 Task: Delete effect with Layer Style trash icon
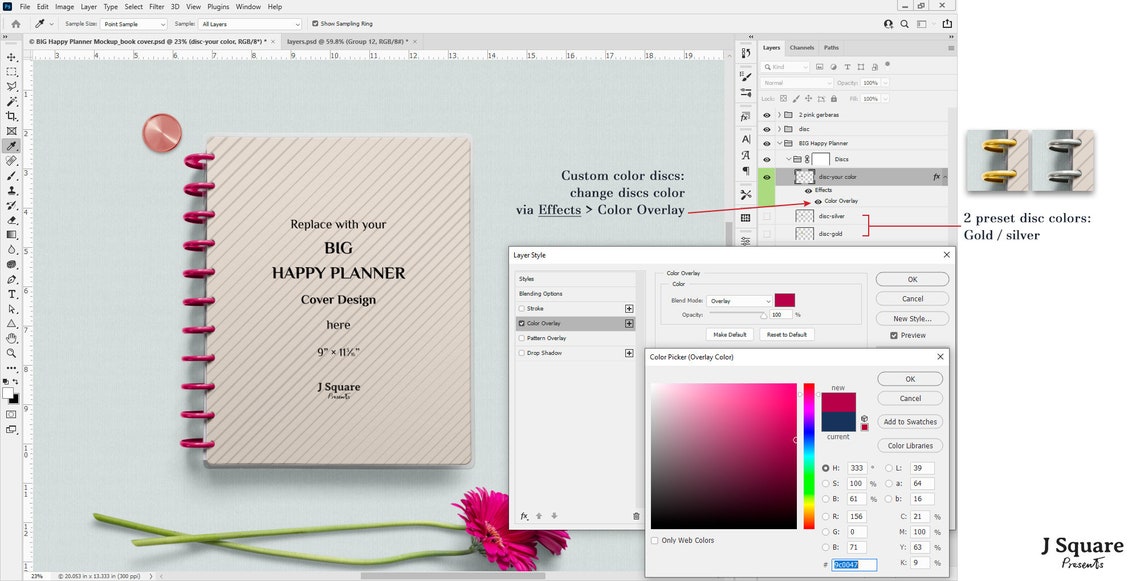pos(636,516)
